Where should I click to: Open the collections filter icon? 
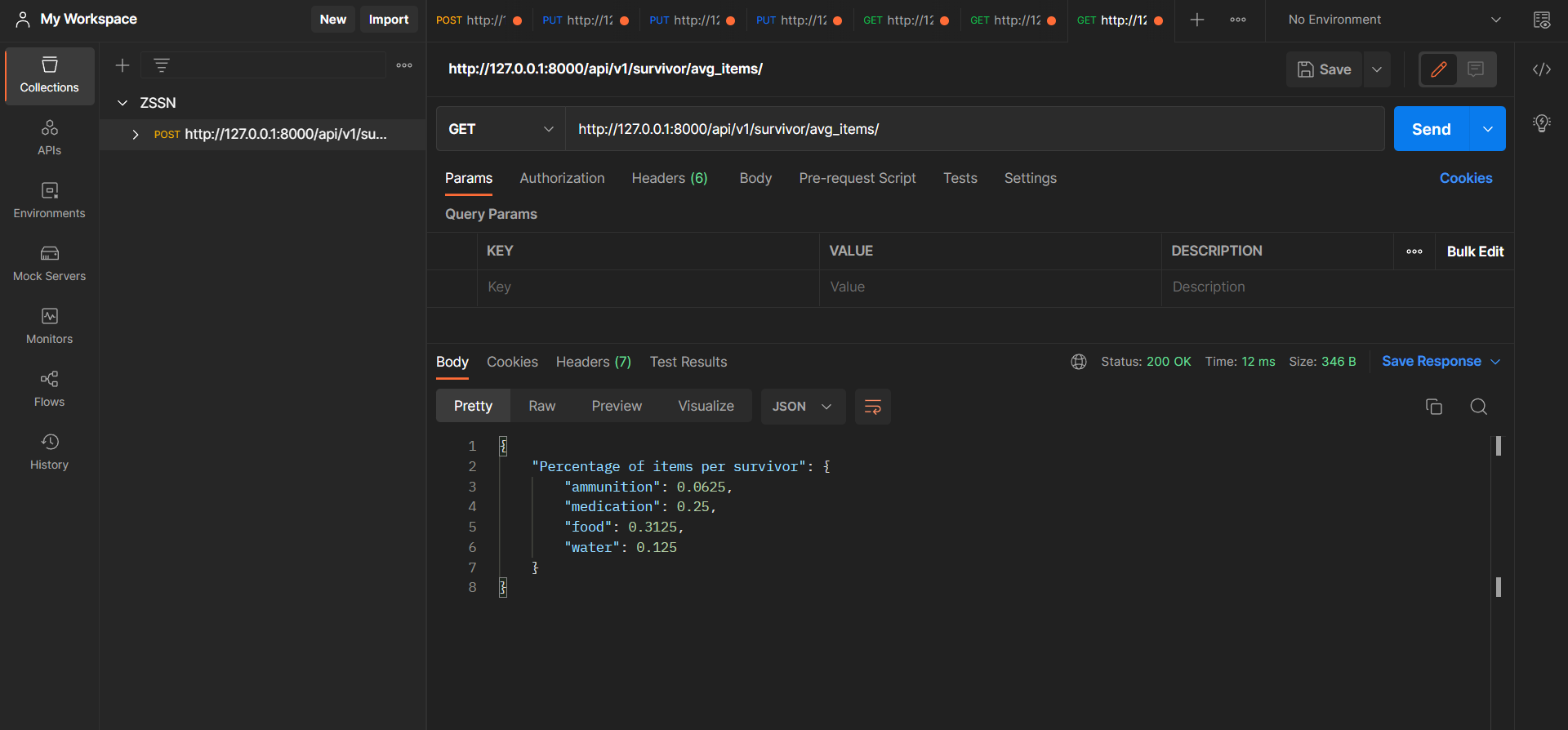pyautogui.click(x=162, y=65)
